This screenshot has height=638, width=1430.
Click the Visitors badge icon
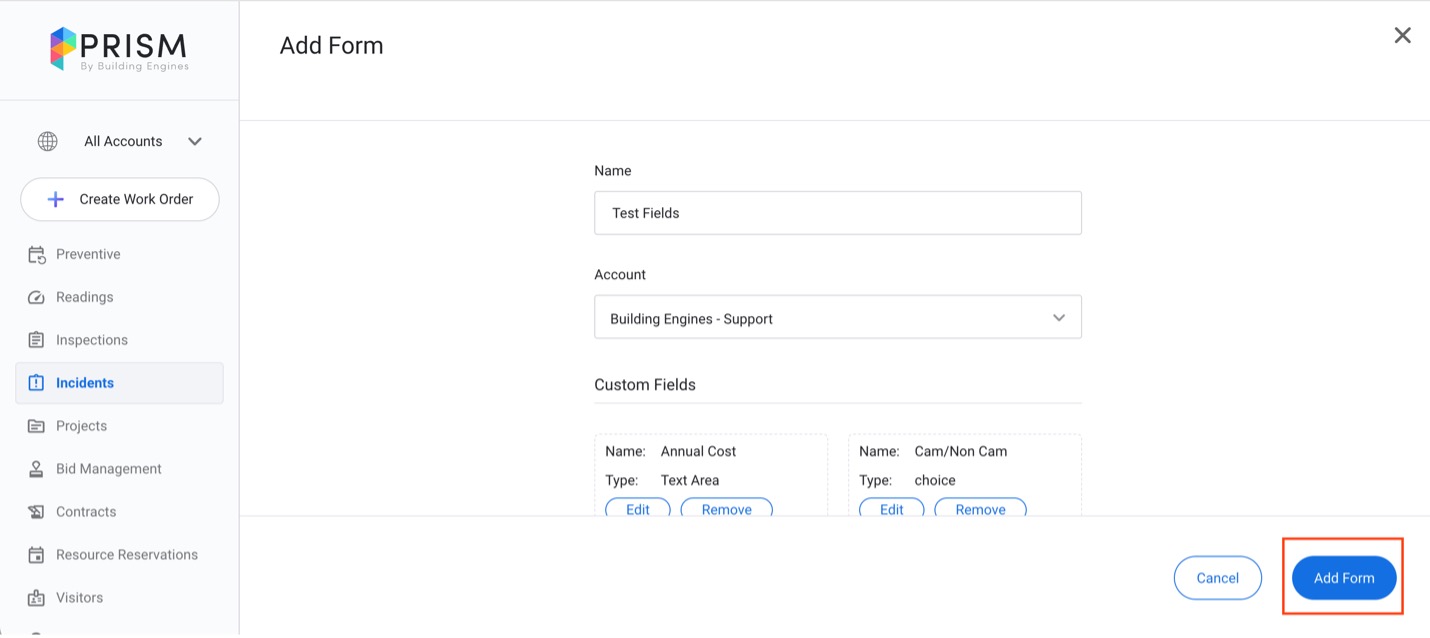(x=37, y=598)
